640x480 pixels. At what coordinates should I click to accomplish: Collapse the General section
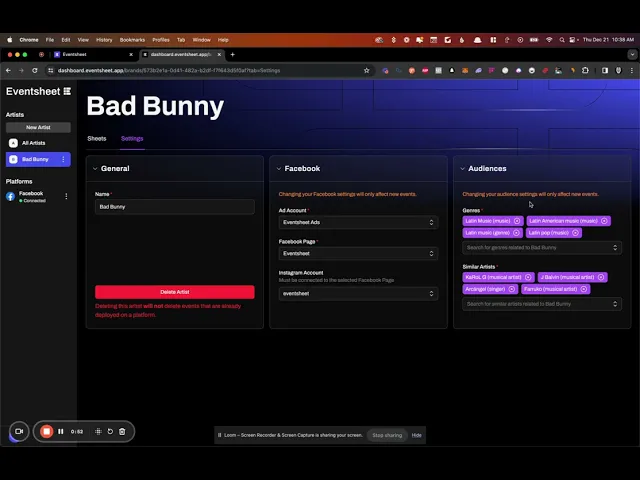[95, 169]
